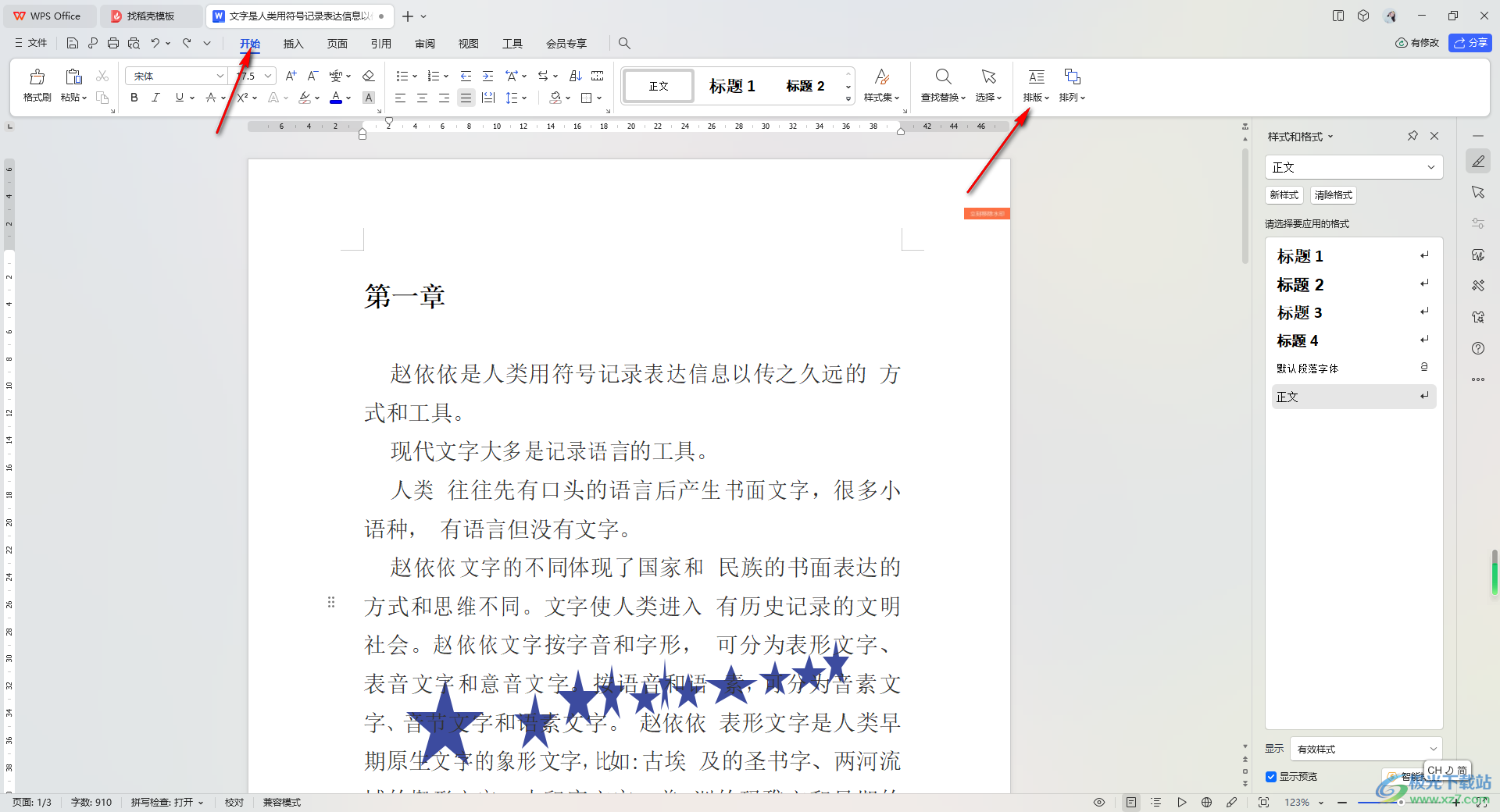This screenshot has height=812, width=1500.
Task: Toggle Strikethrough formatting
Action: [210, 98]
